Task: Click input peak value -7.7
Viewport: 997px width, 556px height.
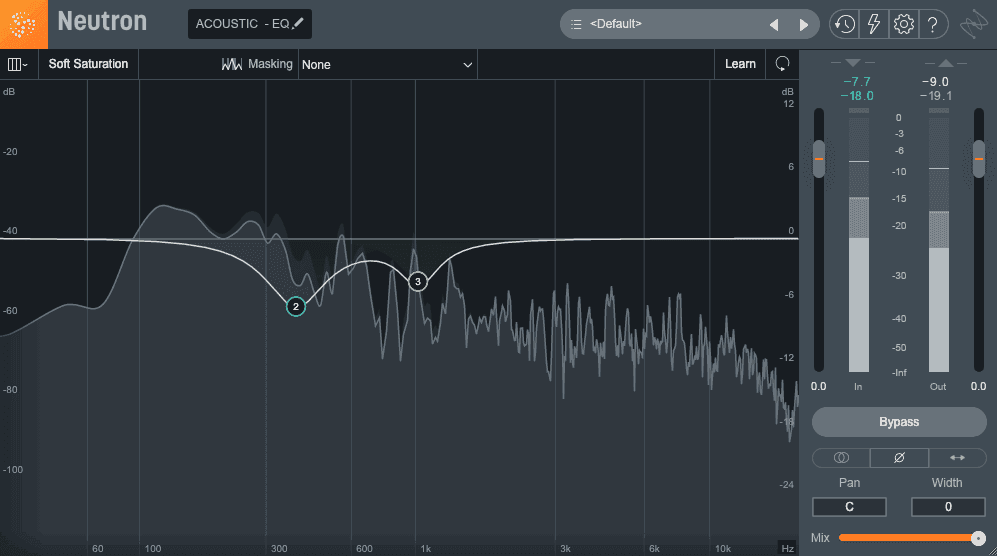Action: [856, 81]
